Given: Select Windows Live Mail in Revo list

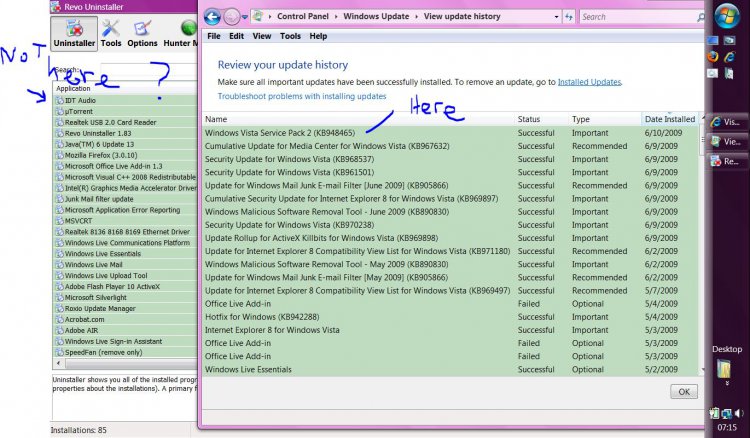Looking at the screenshot, I should click(125, 265).
